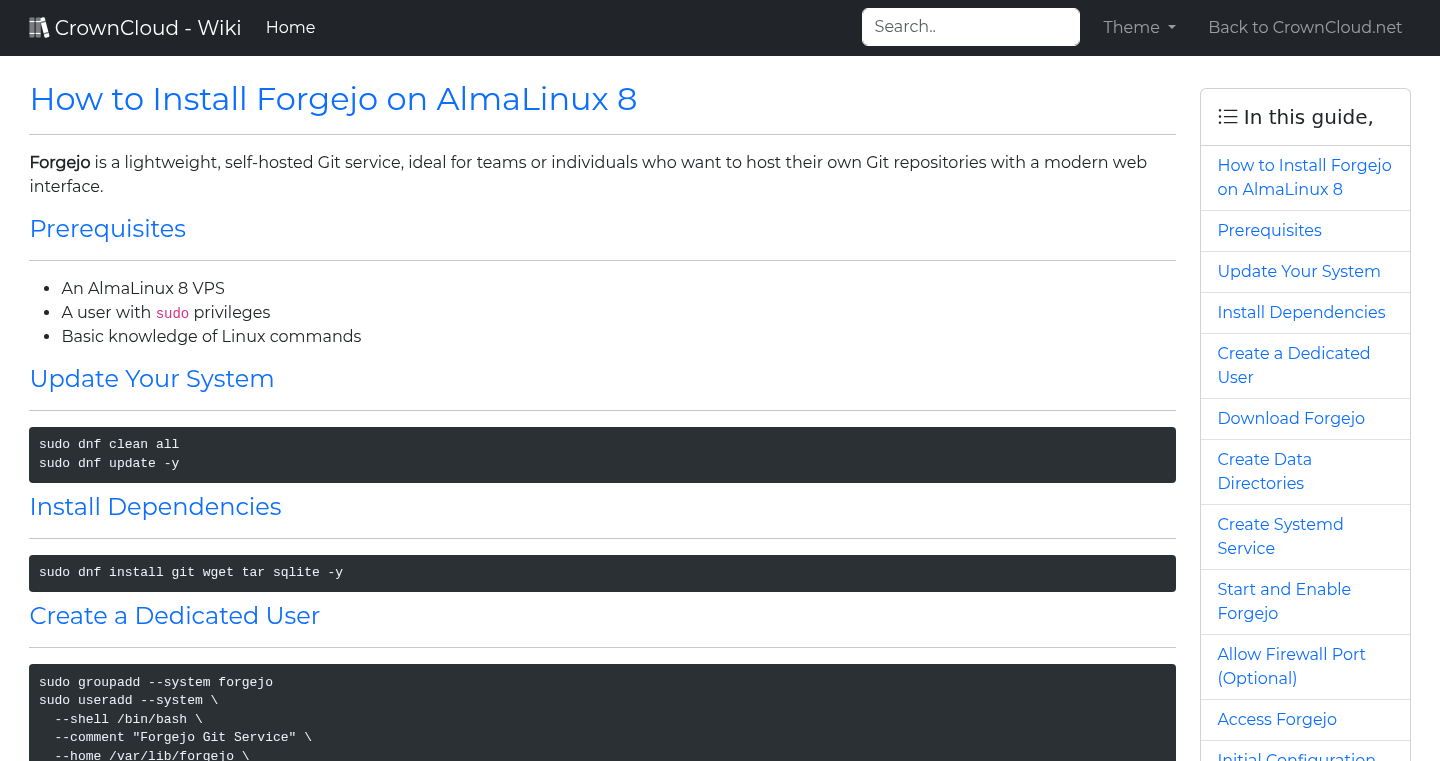Select 'Create Systemd Service' in the guide
This screenshot has width=1440, height=761.
[1280, 536]
